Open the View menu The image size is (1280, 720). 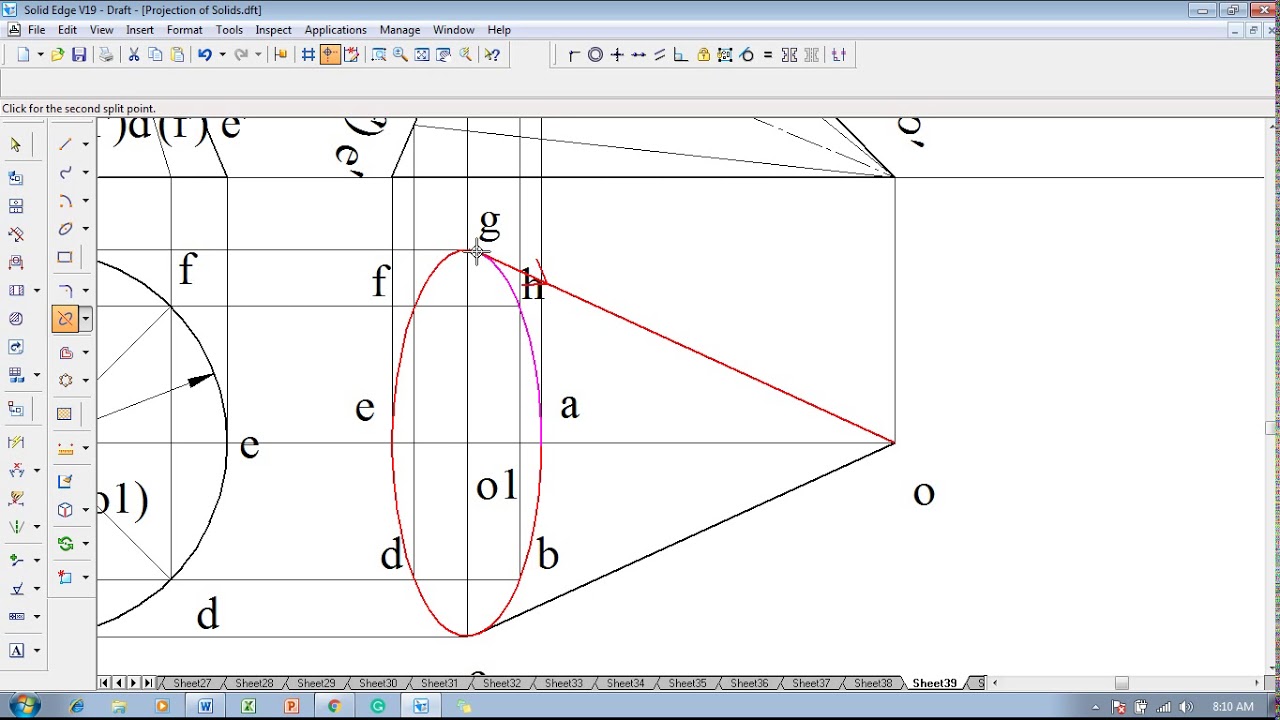pos(102,30)
